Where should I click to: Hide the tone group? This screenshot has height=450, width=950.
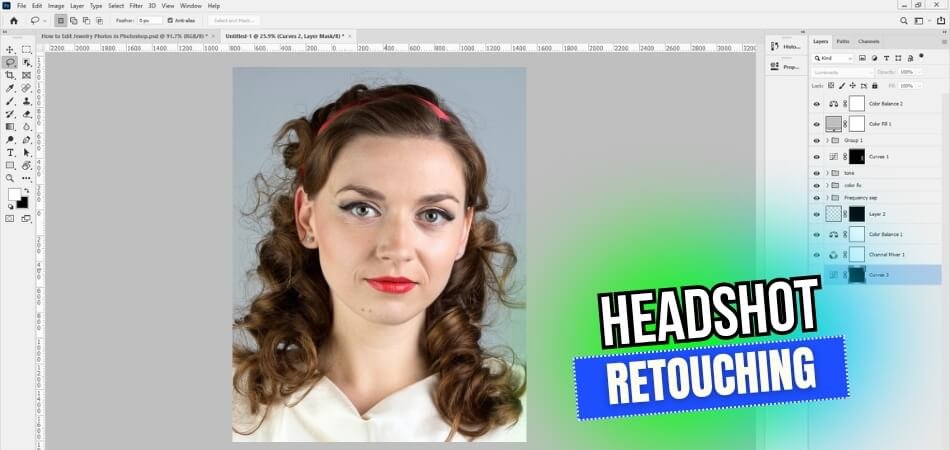[x=816, y=173]
